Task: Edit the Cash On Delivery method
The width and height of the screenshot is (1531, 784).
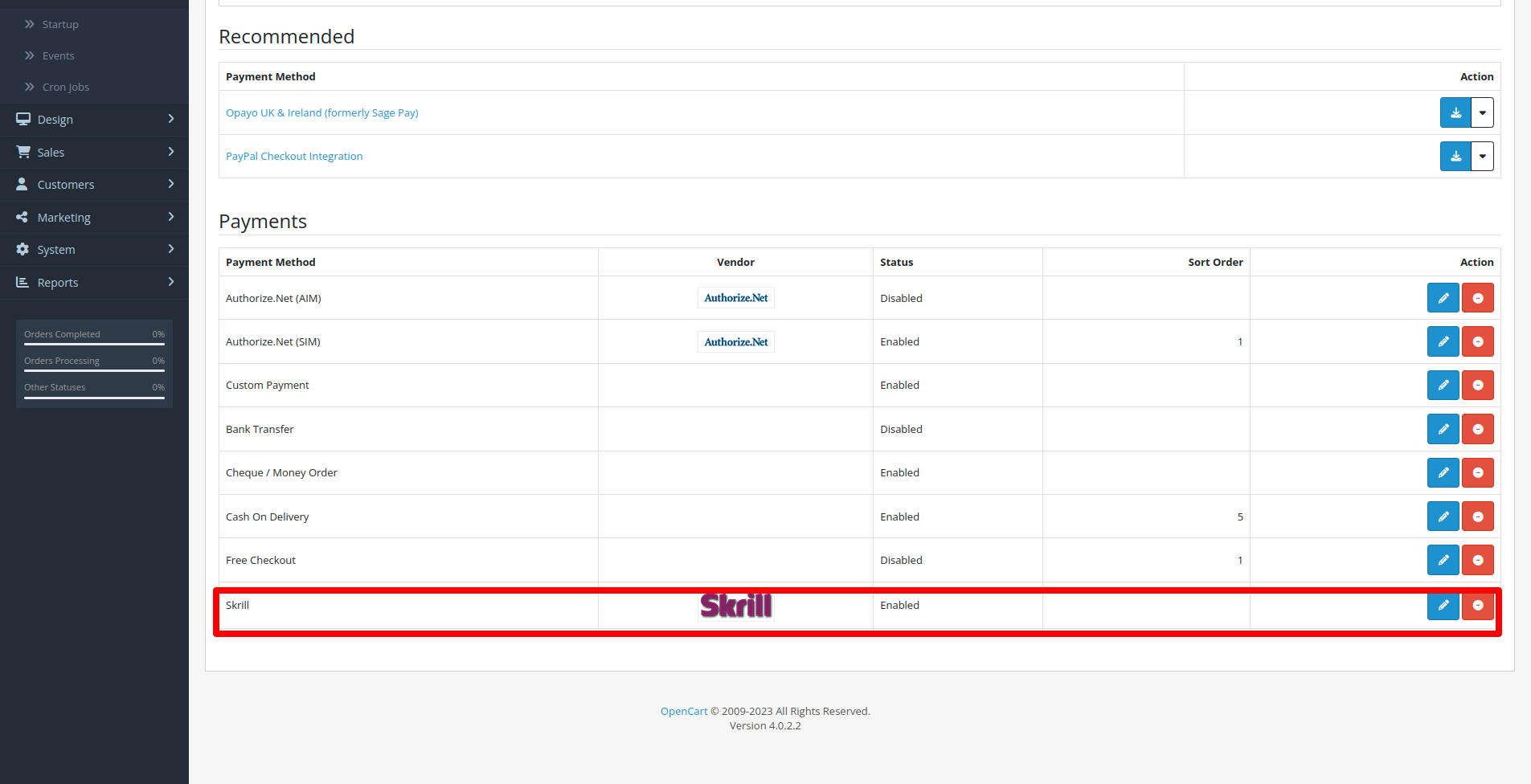Action: (1443, 517)
